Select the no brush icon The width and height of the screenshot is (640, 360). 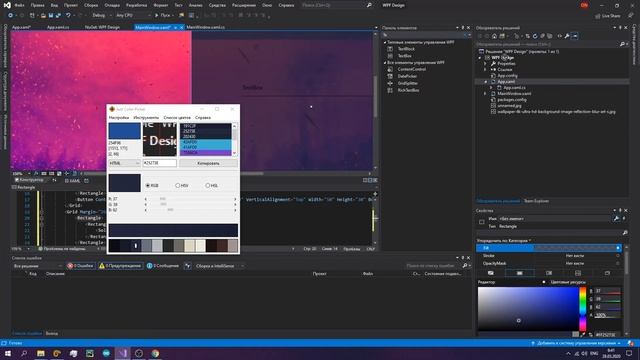pyautogui.click(x=491, y=273)
